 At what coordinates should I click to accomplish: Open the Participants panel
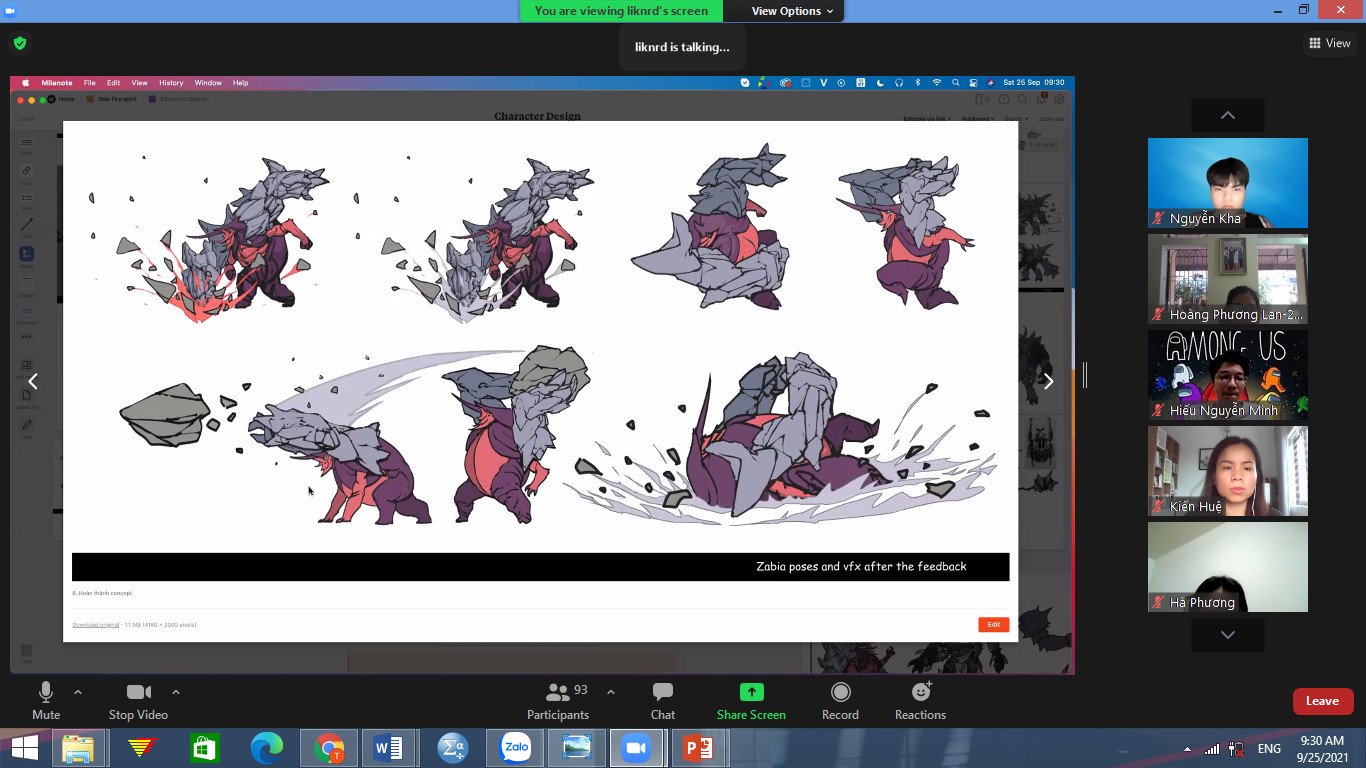click(558, 701)
